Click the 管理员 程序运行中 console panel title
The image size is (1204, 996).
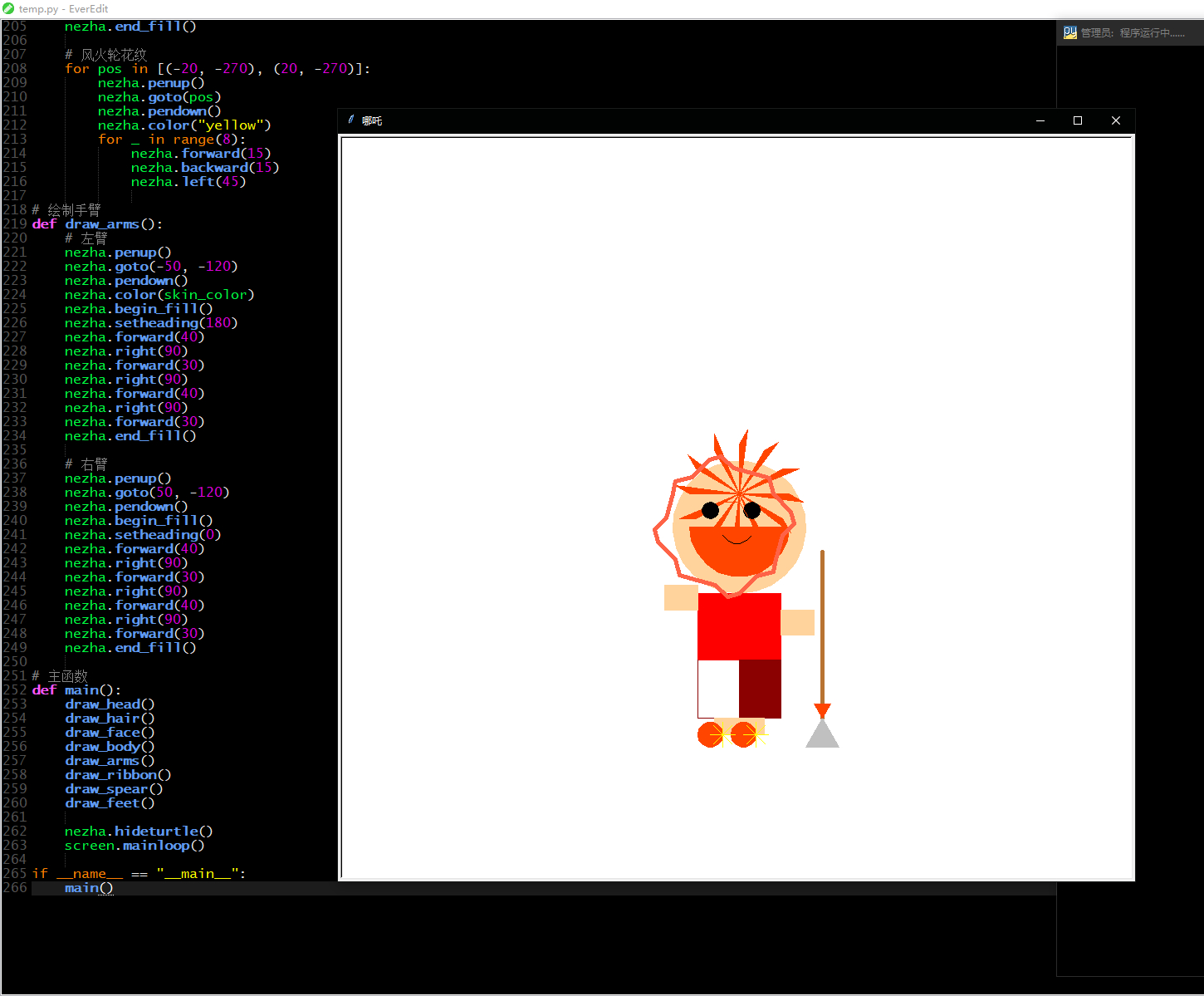[1133, 33]
